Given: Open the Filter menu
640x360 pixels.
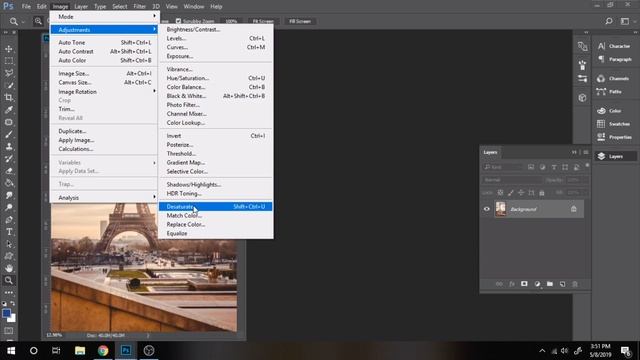Looking at the screenshot, I should [139, 7].
